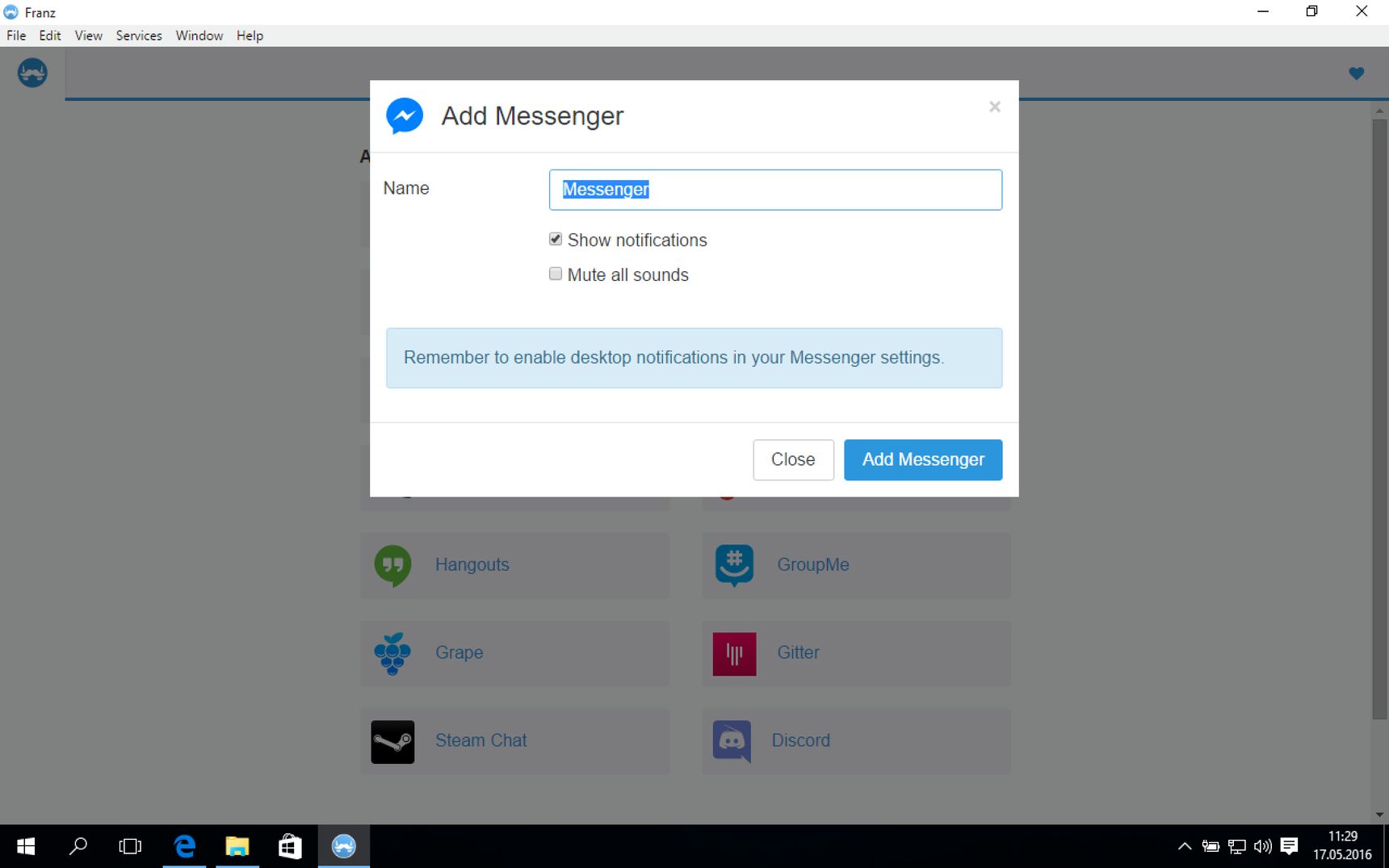Click the GroupMe label

pyautogui.click(x=813, y=564)
